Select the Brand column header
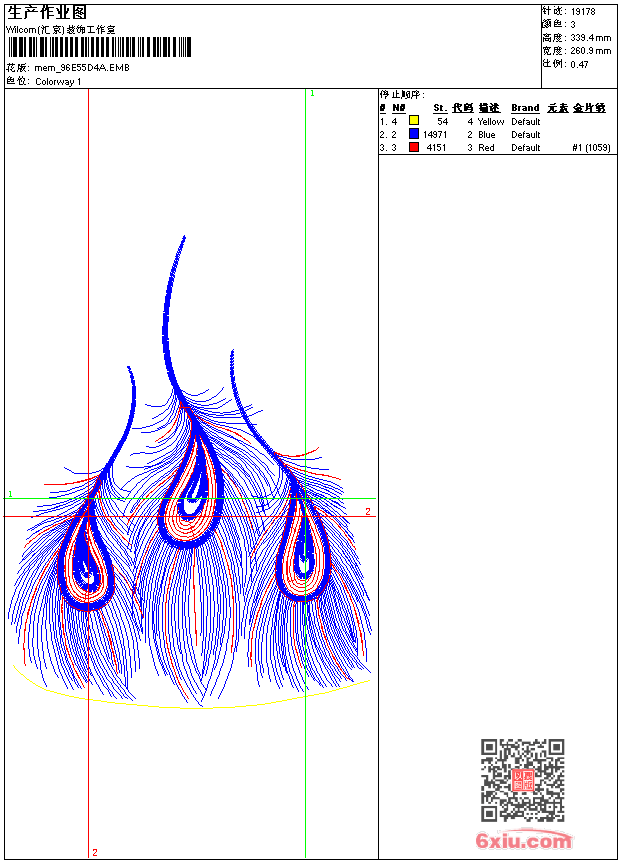 (525, 108)
